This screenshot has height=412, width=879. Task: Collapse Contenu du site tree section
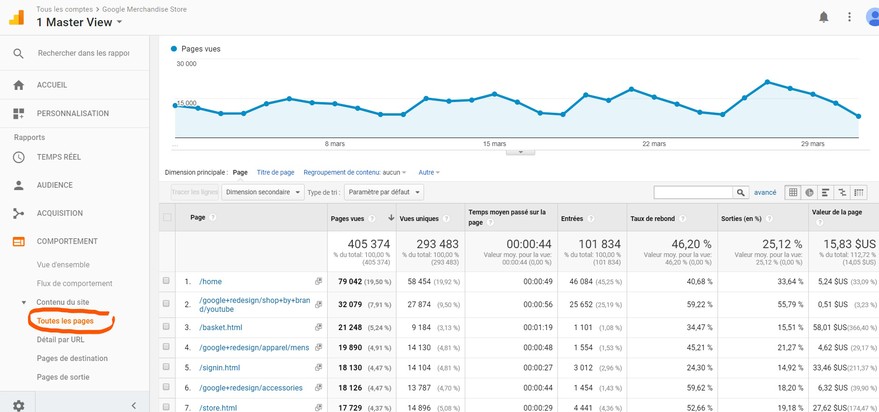pos(24,302)
